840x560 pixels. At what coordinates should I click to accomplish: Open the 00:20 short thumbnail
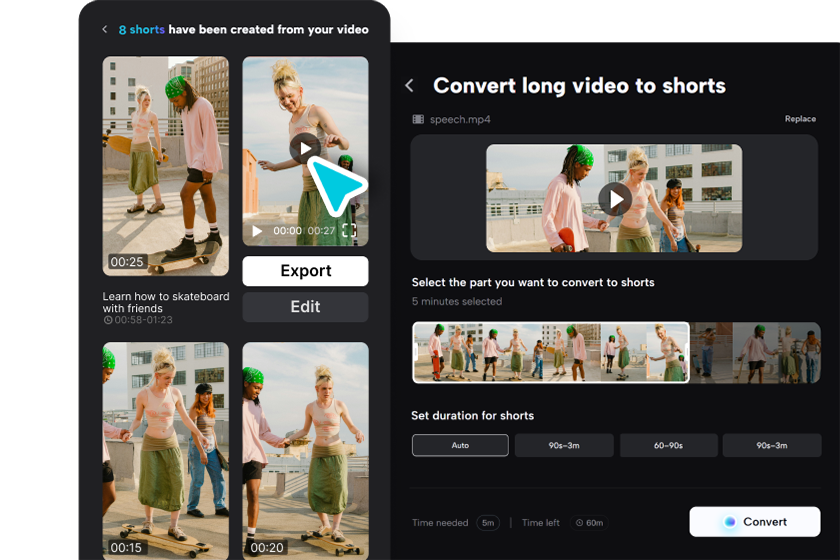point(305,451)
